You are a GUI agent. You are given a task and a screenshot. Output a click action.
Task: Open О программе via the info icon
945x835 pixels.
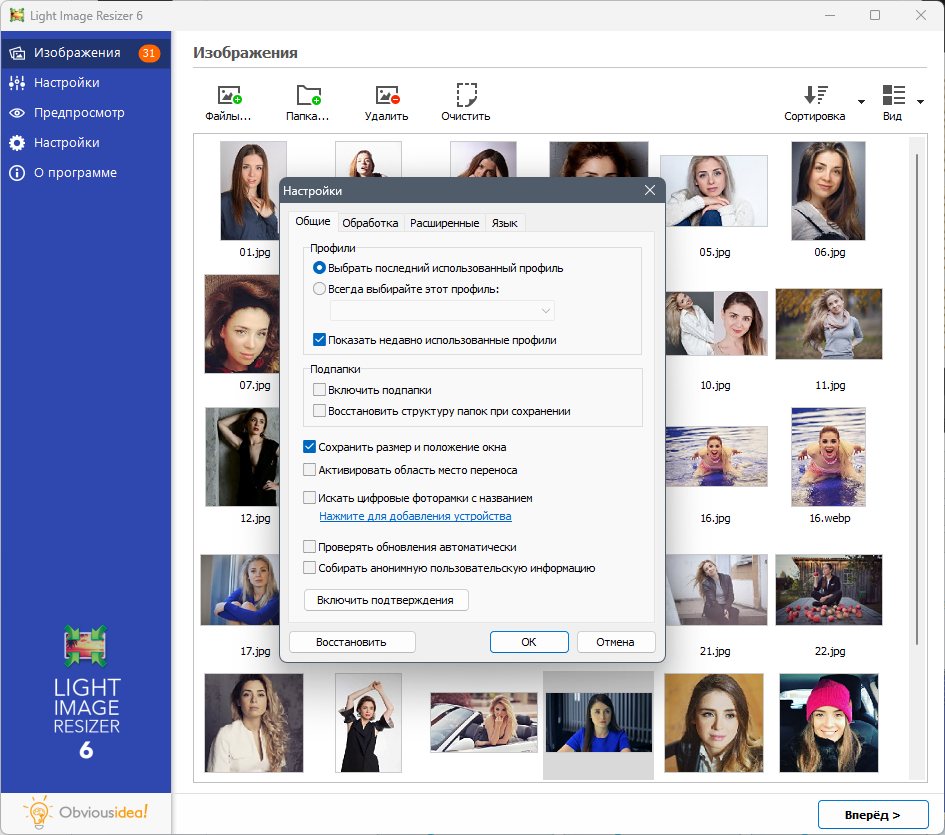click(17, 173)
